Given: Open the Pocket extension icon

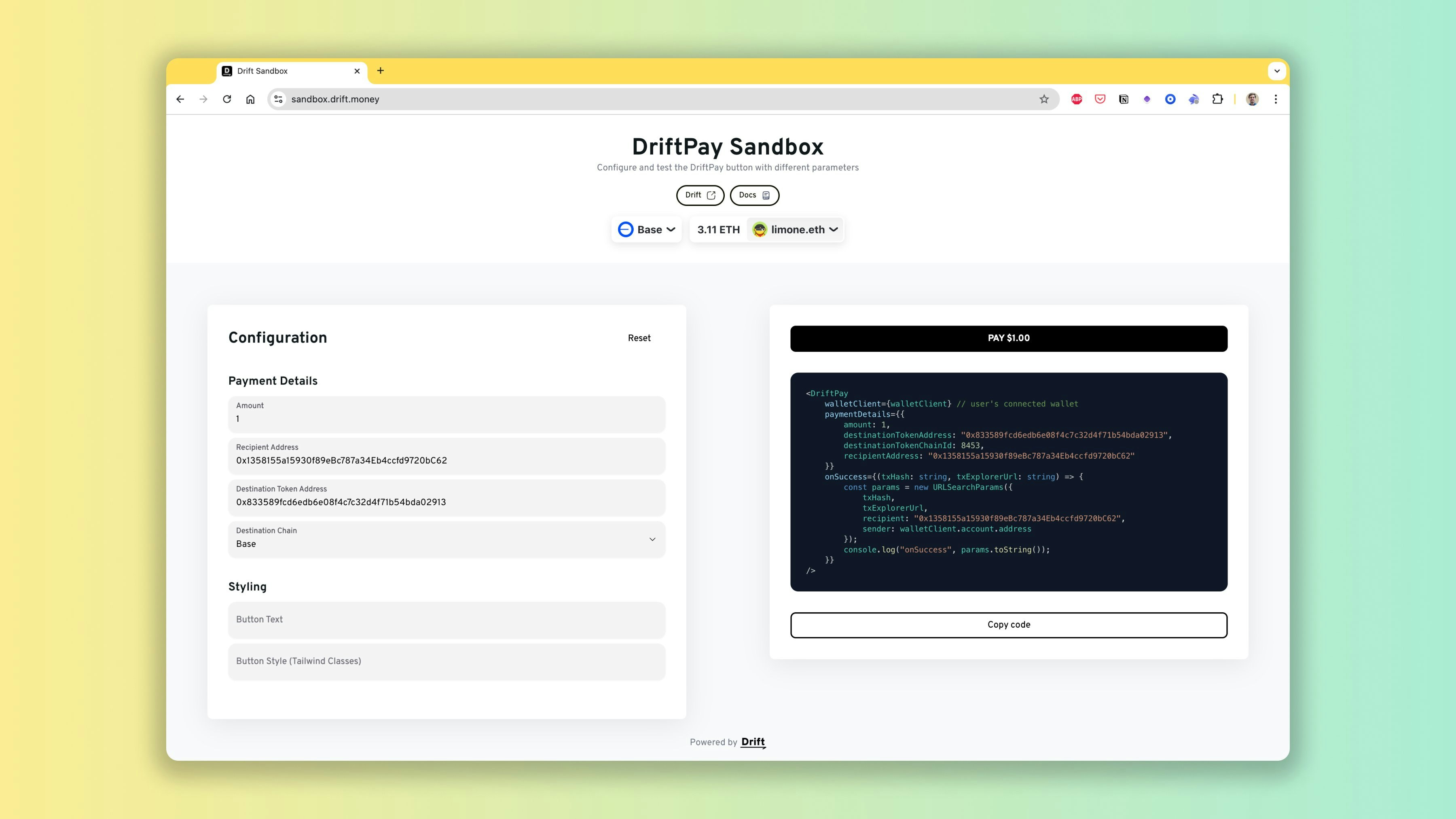Looking at the screenshot, I should 1100,99.
